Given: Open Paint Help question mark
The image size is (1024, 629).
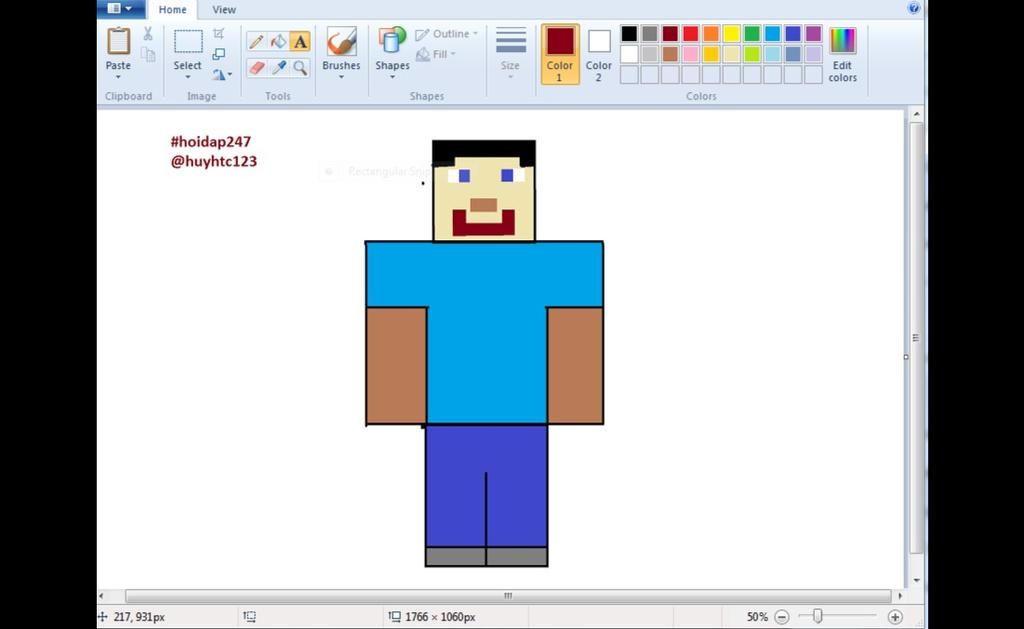Looking at the screenshot, I should 914,8.
